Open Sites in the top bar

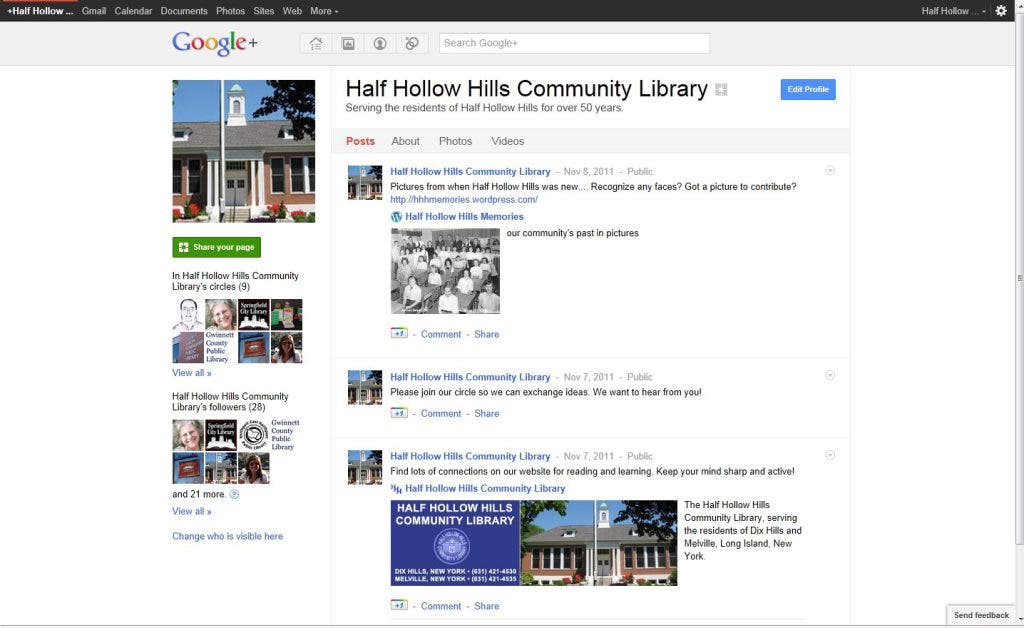coord(264,11)
